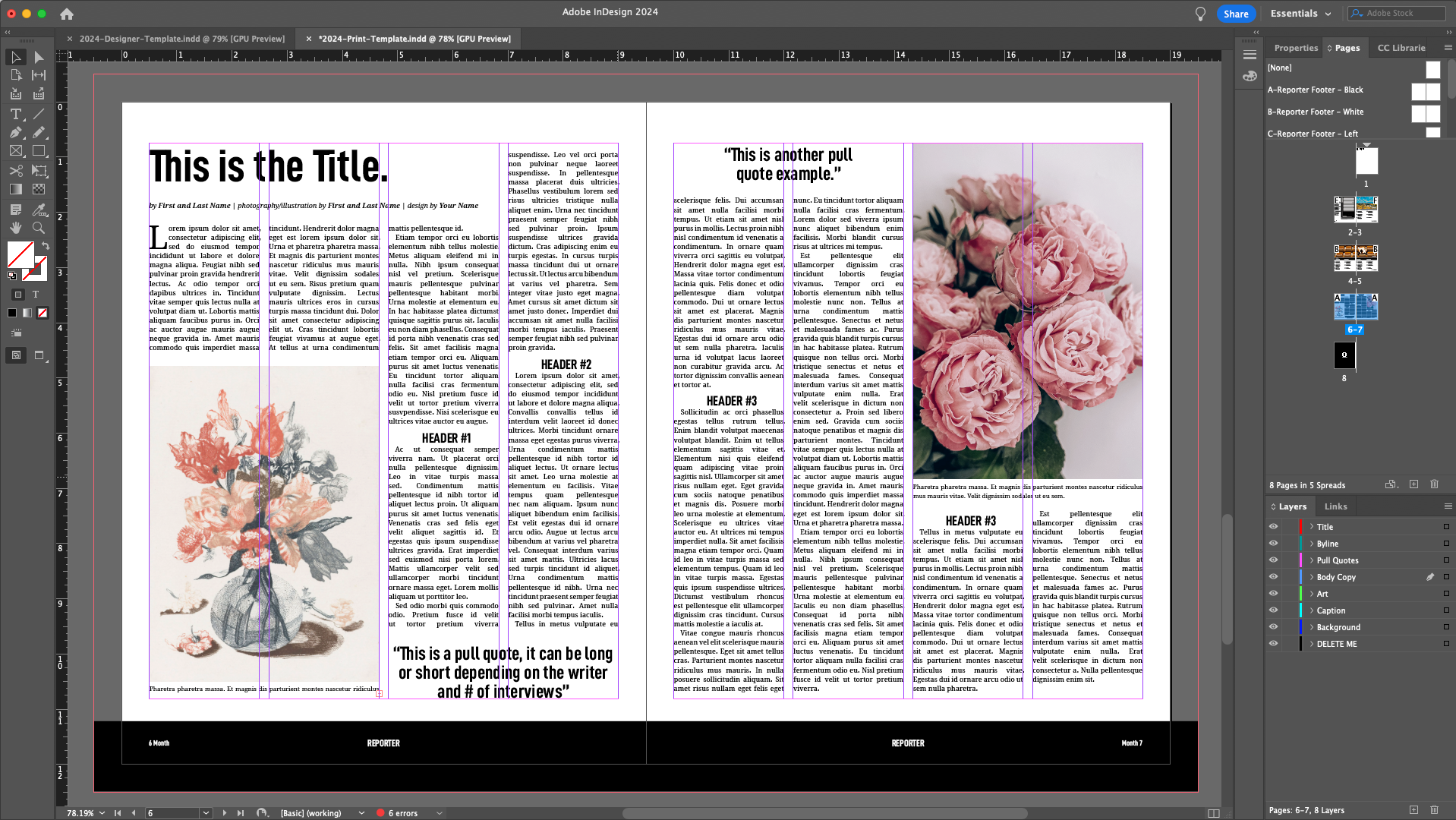Screen dimensions: 1456x820
Task: Hide the Caption layer
Action: coord(1274,610)
